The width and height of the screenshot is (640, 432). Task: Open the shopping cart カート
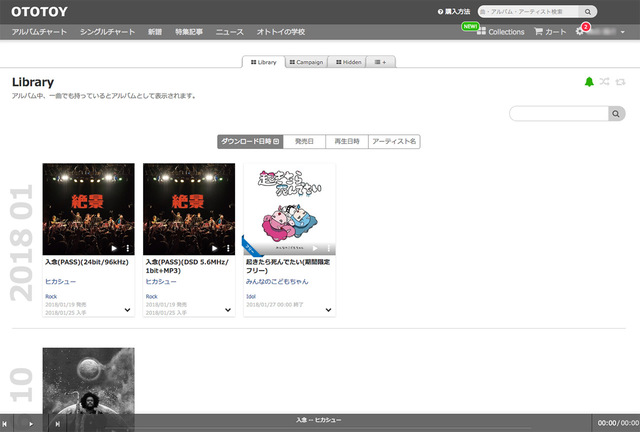click(550, 32)
